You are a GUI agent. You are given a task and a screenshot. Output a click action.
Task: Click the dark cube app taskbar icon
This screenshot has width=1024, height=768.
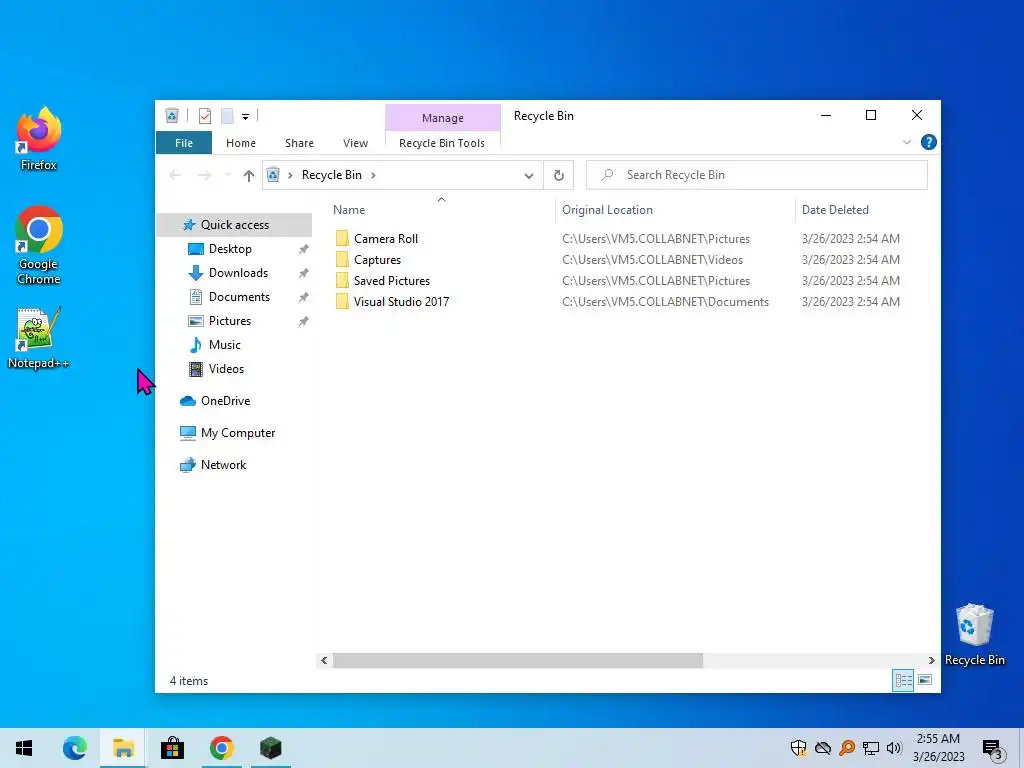point(270,748)
